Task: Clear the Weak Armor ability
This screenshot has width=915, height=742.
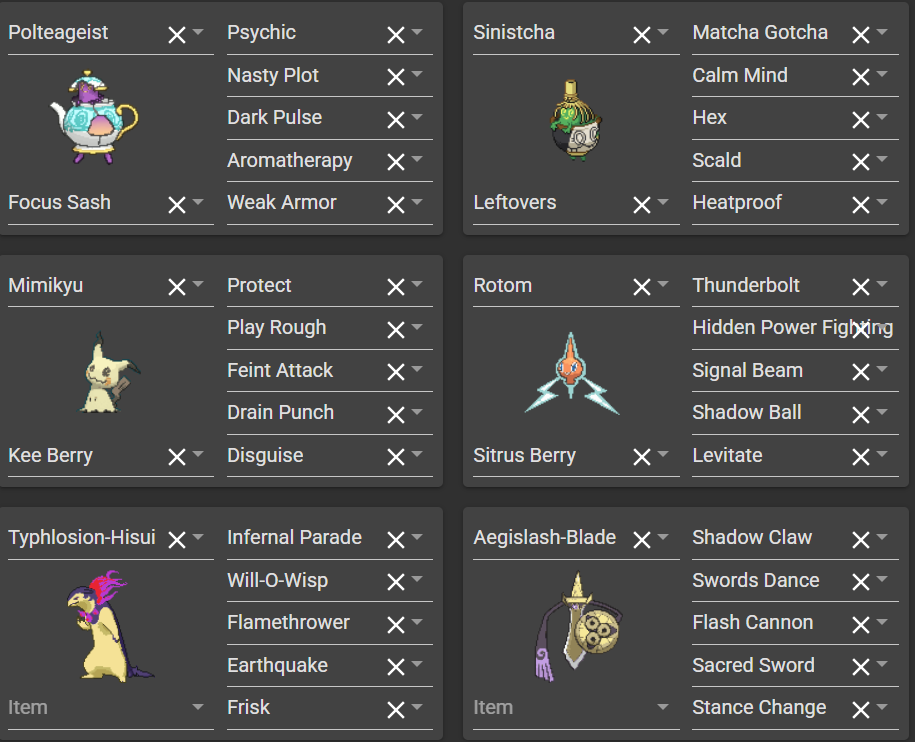Action: click(396, 205)
